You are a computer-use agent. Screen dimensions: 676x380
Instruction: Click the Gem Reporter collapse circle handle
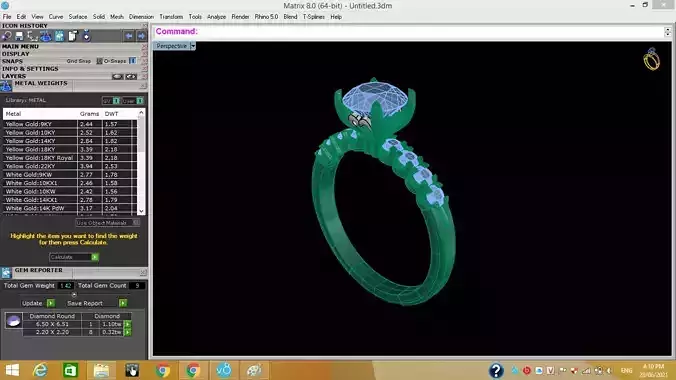pyautogui.click(x=74, y=295)
